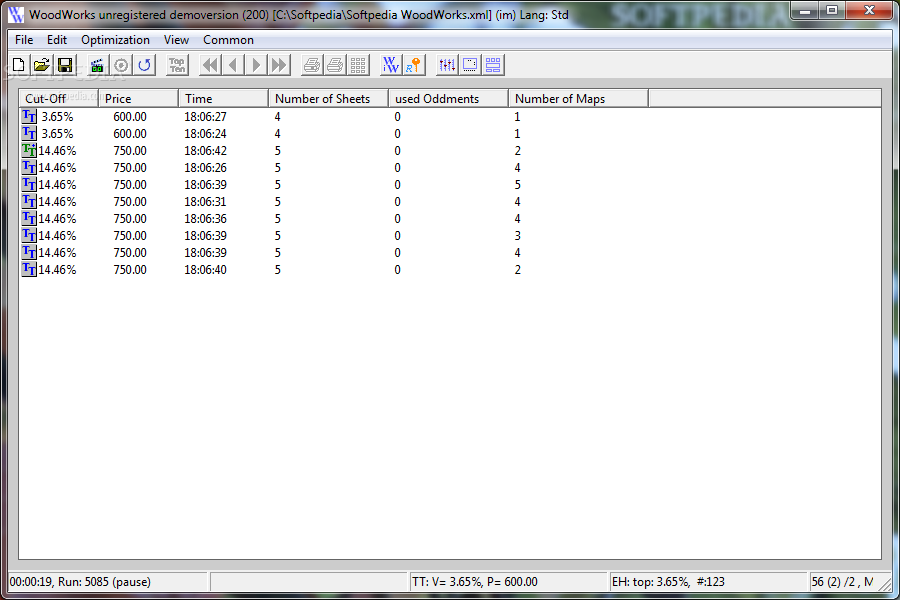
Task: Click status text 'TT: V= 3.65%, P= 600.00'
Action: [475, 582]
